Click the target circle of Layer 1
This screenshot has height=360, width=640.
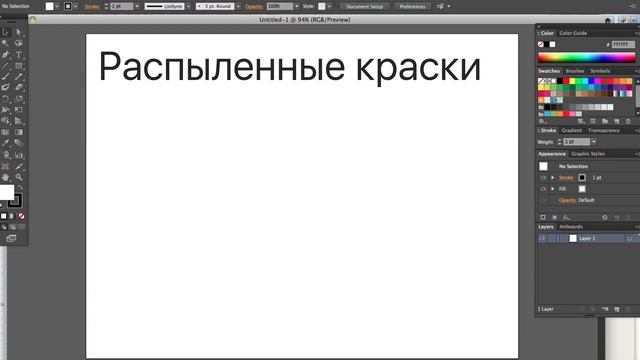pyautogui.click(x=629, y=238)
